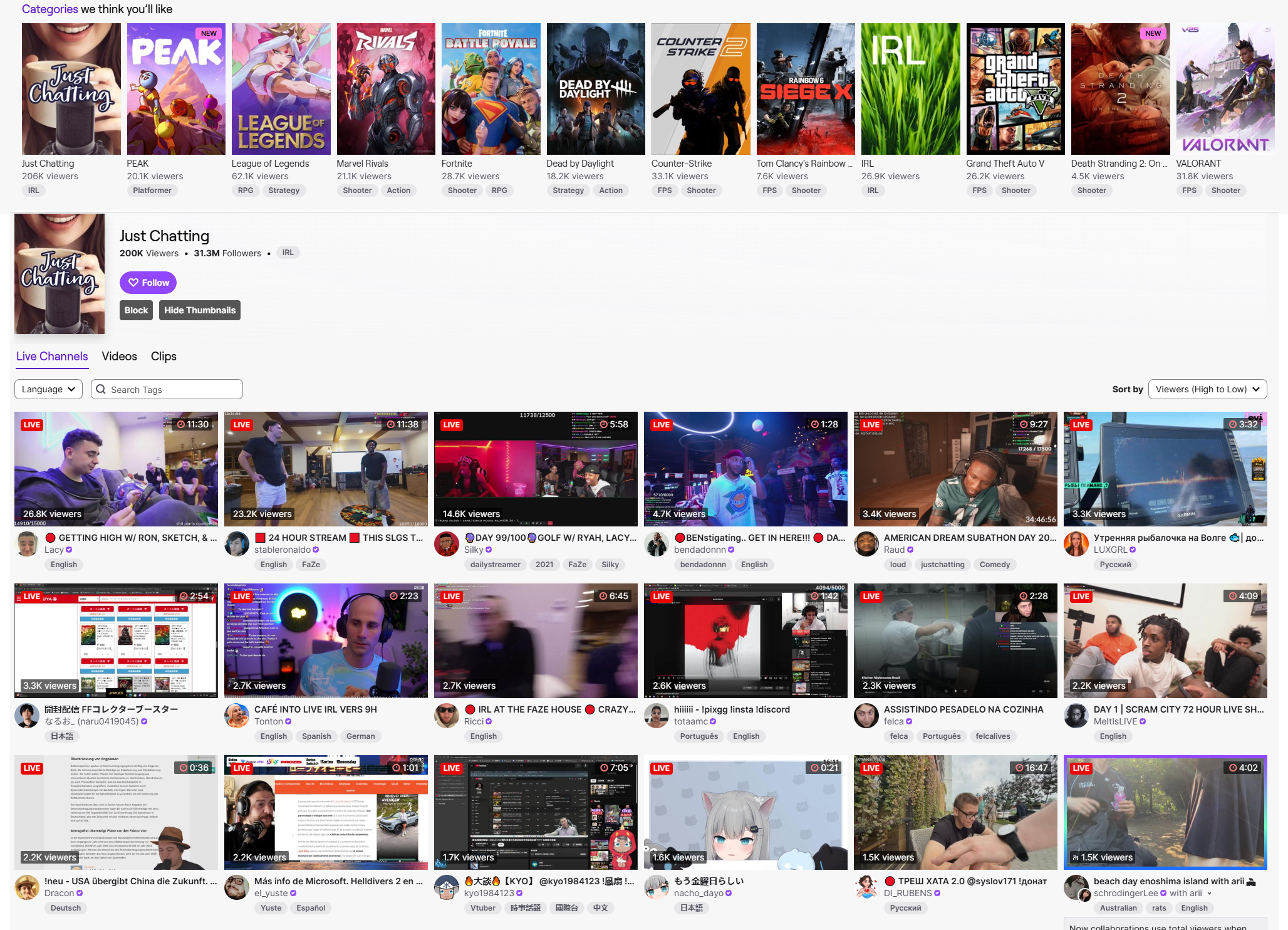The width and height of the screenshot is (1288, 930).
Task: Follow the Just Chatting category
Action: [x=148, y=283]
